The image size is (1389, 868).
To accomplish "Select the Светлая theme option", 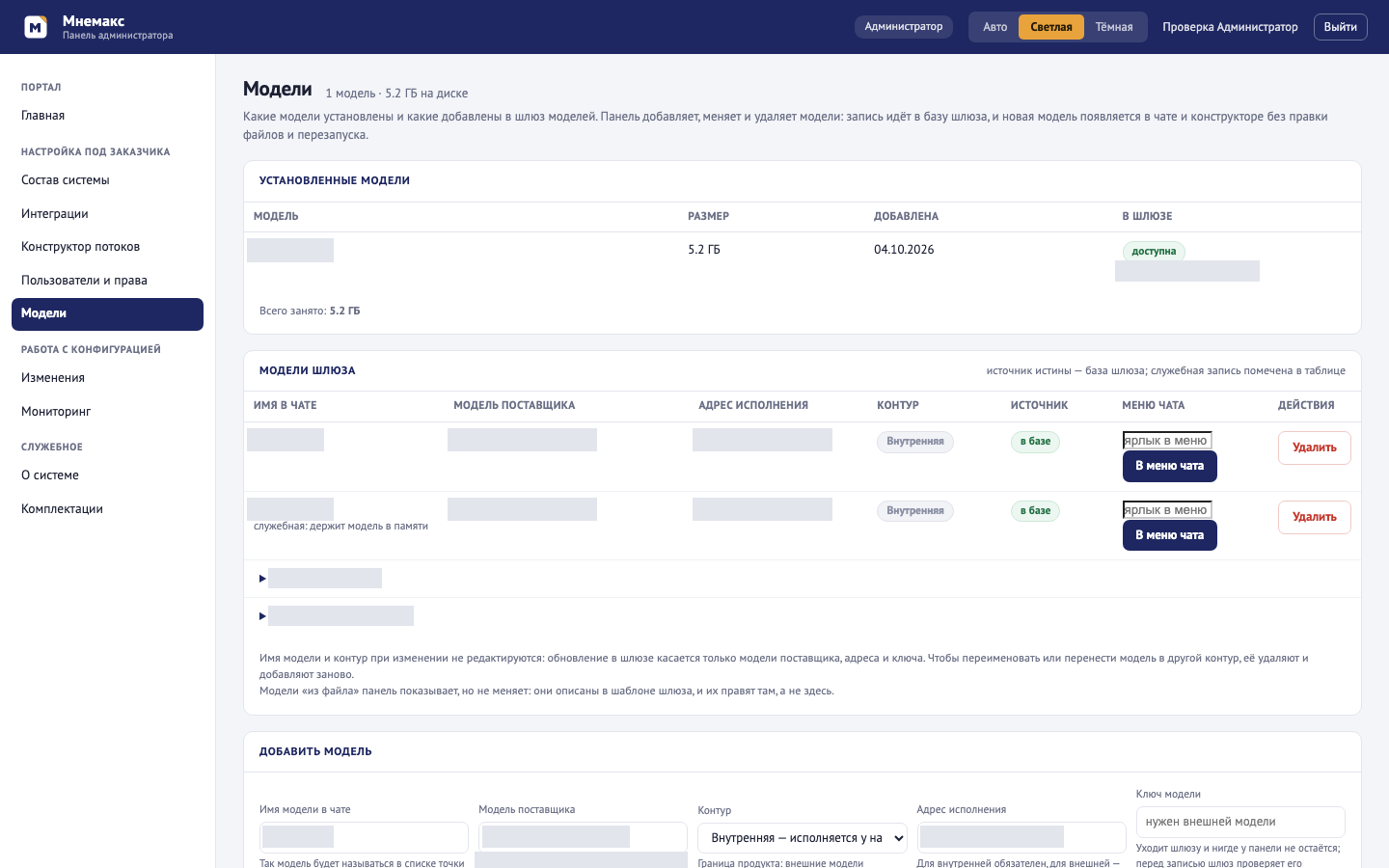I will [1051, 27].
